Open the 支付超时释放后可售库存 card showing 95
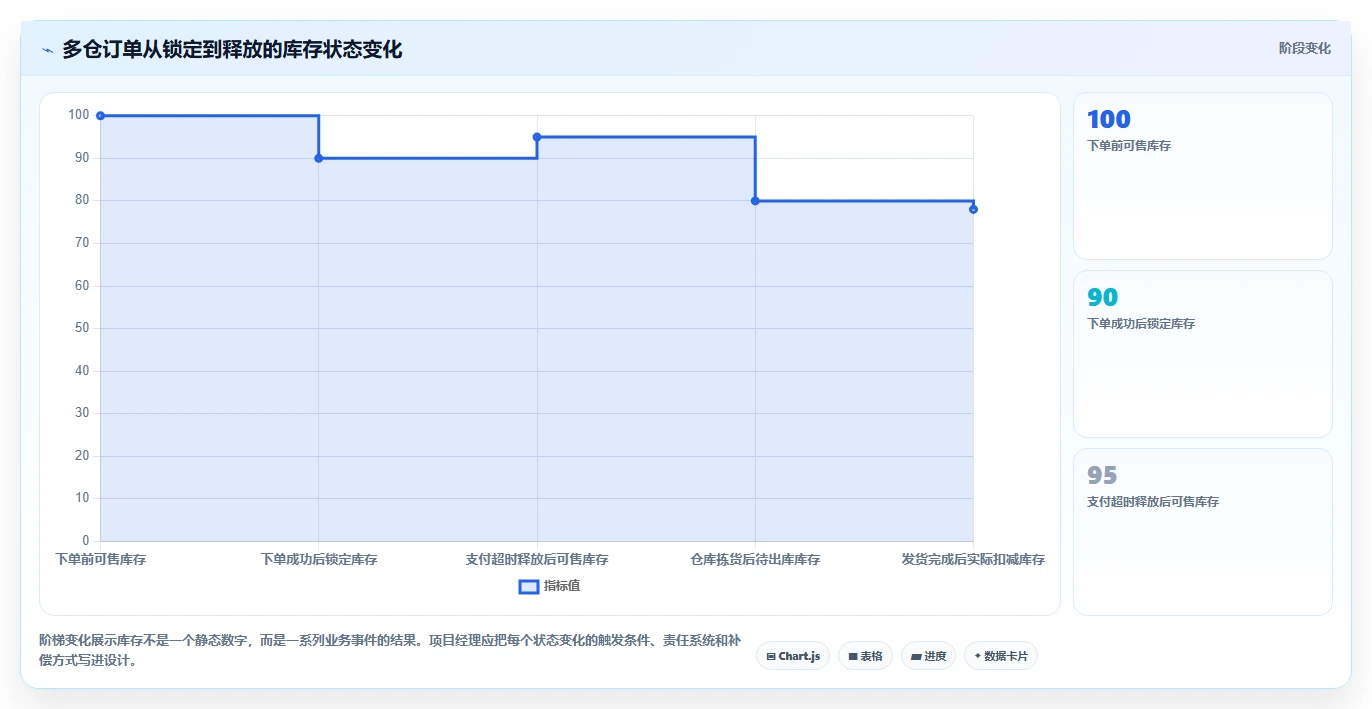The height and width of the screenshot is (709, 1372). pos(1202,532)
